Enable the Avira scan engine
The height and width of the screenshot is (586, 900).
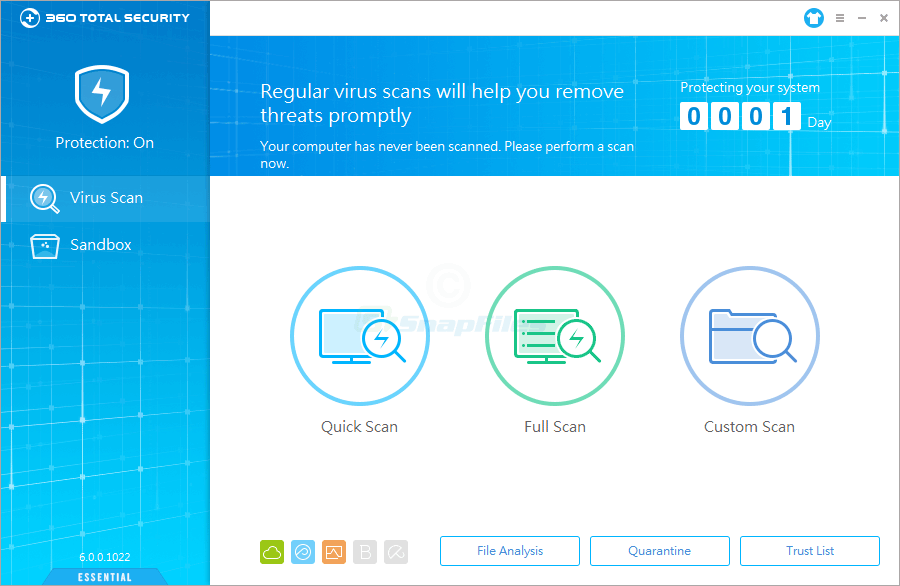pos(395,551)
